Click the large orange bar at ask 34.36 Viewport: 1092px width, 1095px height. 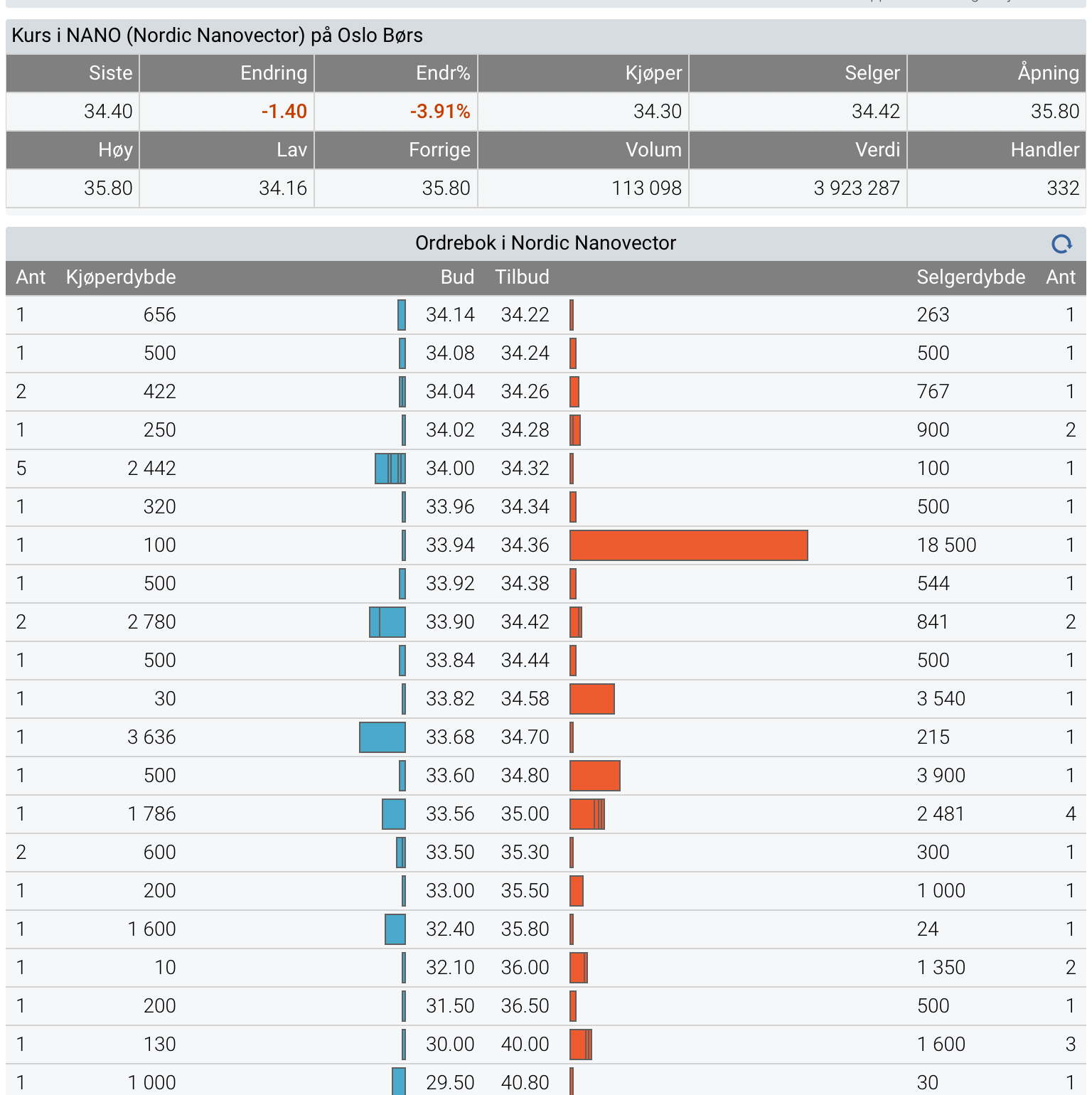[x=689, y=545]
